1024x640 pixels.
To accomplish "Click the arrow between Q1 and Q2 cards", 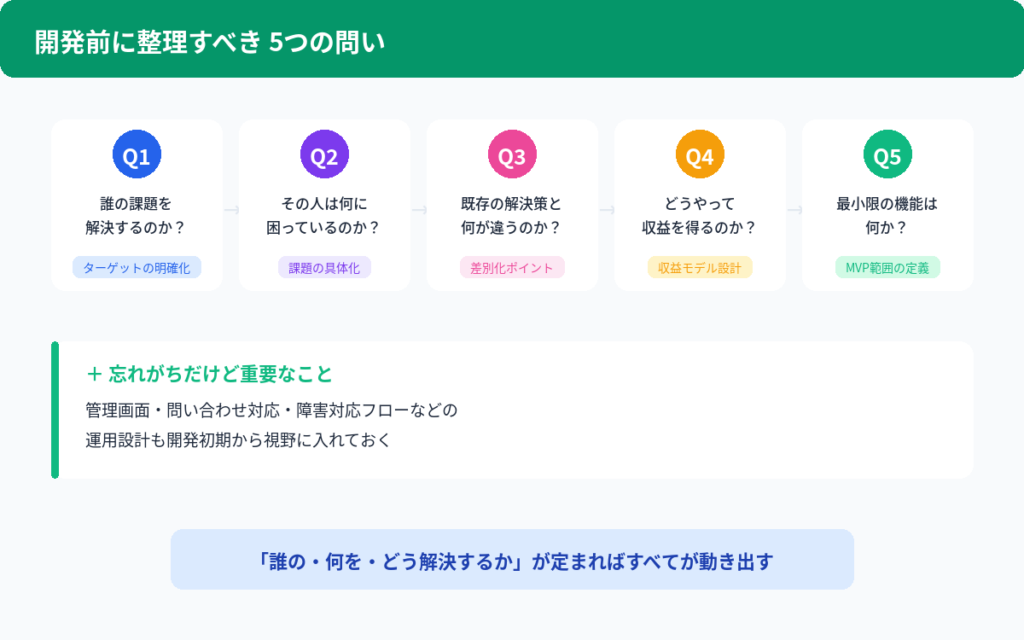I will [x=231, y=210].
